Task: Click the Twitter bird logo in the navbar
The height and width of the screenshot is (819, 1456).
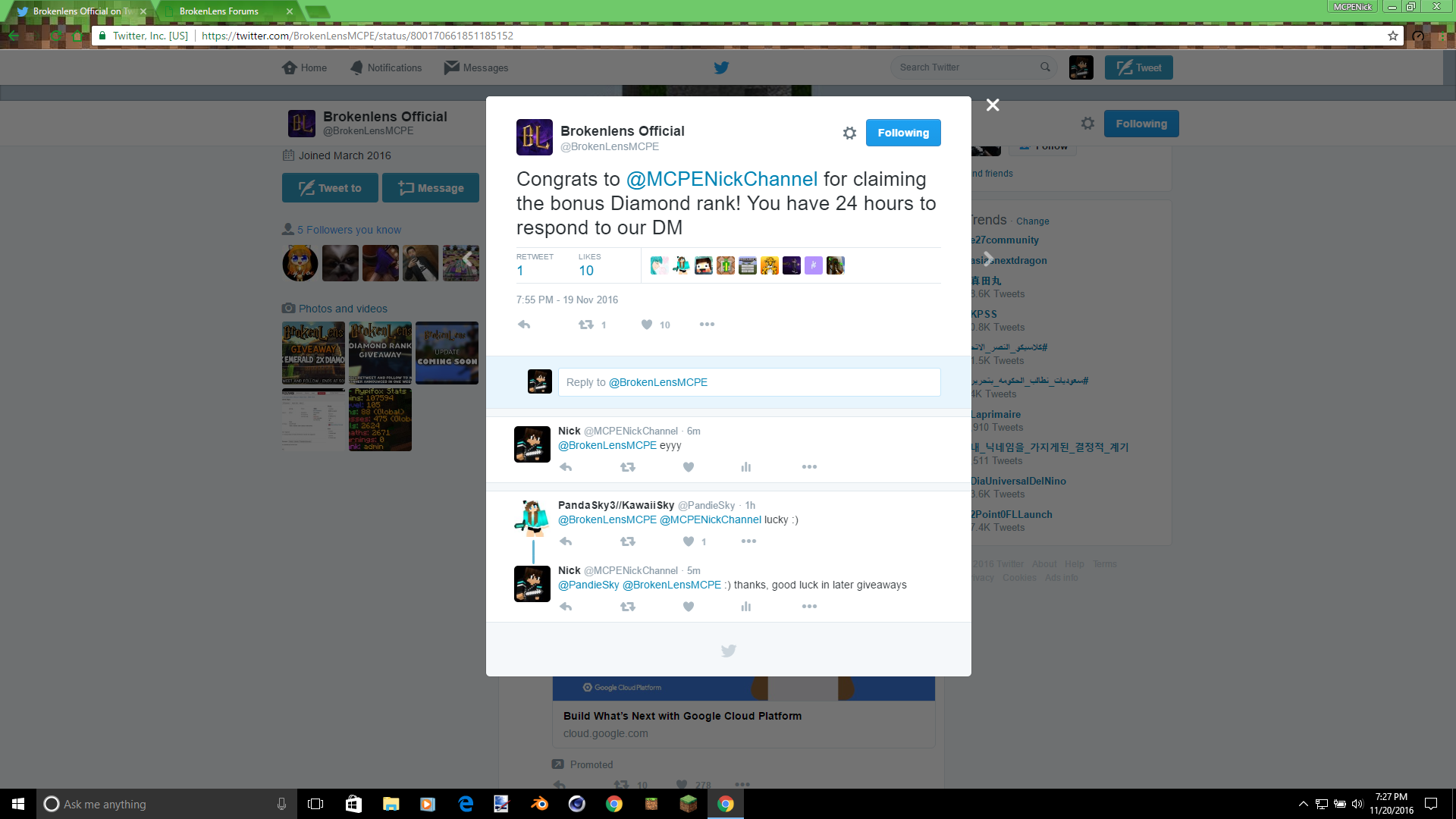Action: tap(721, 67)
